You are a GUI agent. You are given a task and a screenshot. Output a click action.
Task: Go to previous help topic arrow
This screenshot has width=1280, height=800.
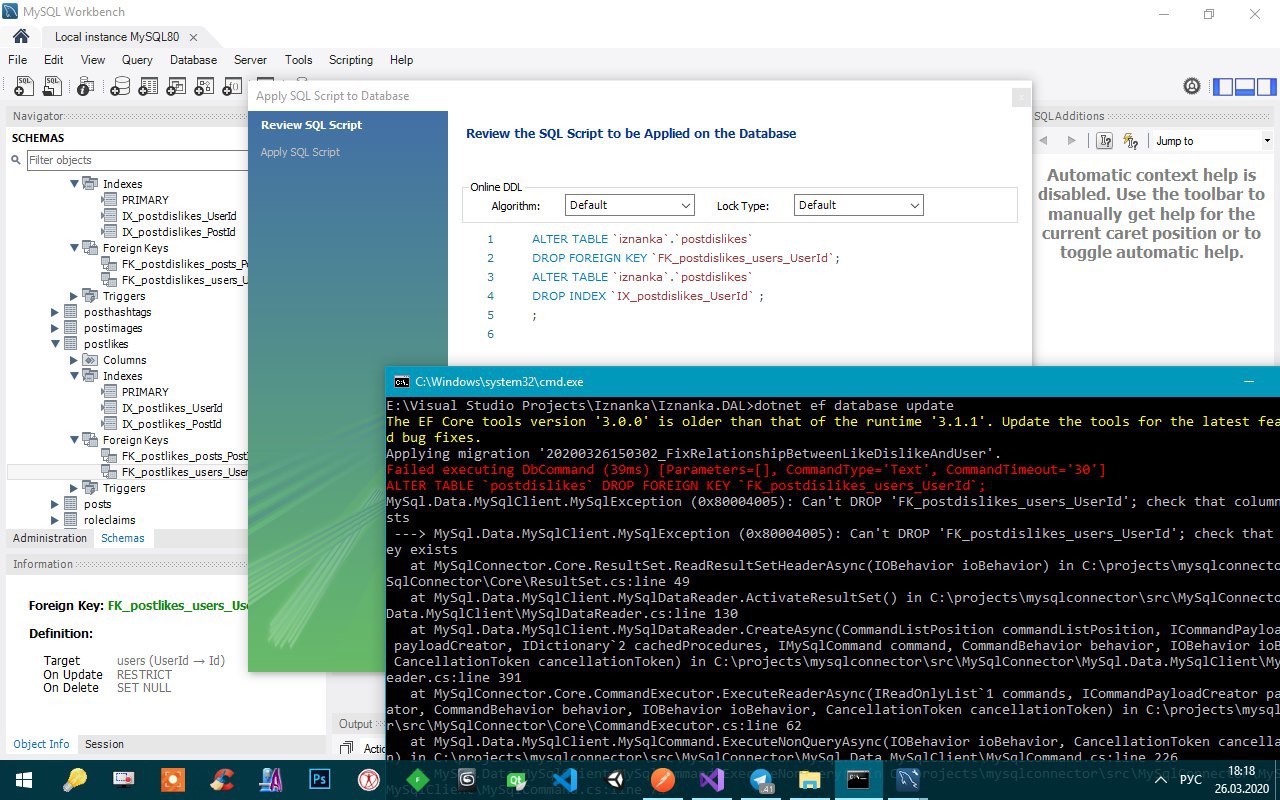[x=1044, y=141]
